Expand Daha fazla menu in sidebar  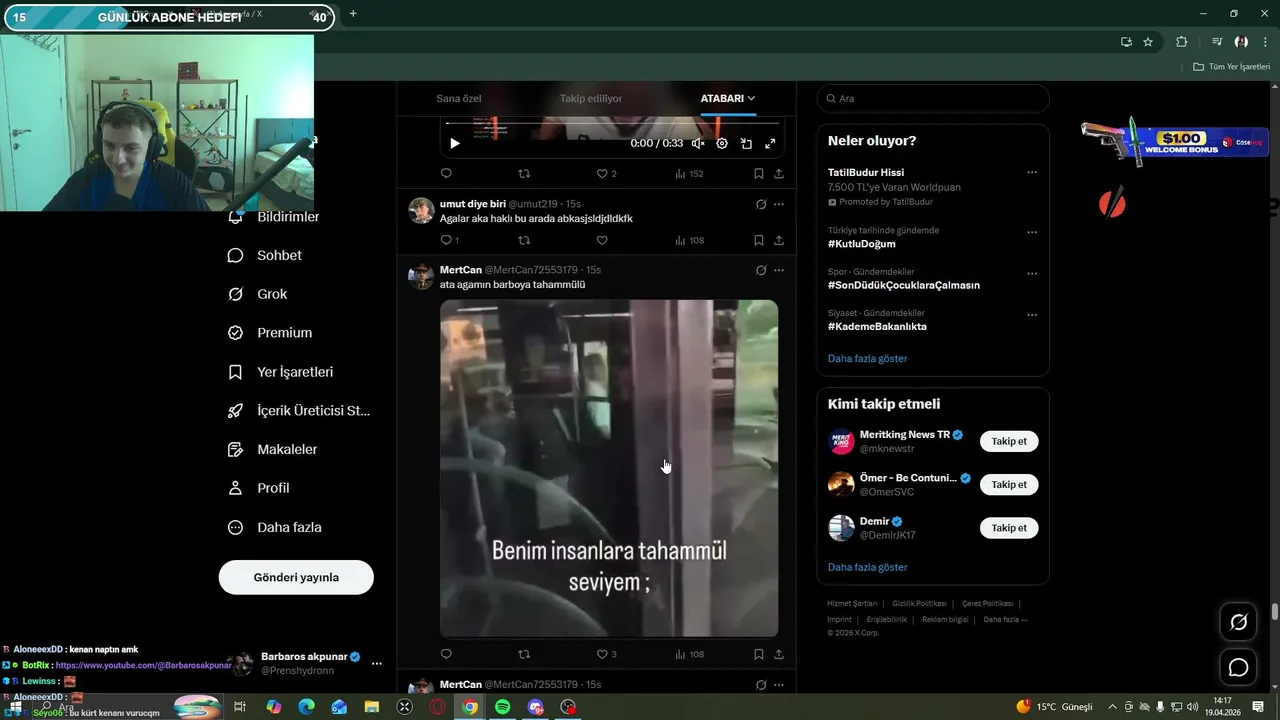tap(275, 527)
